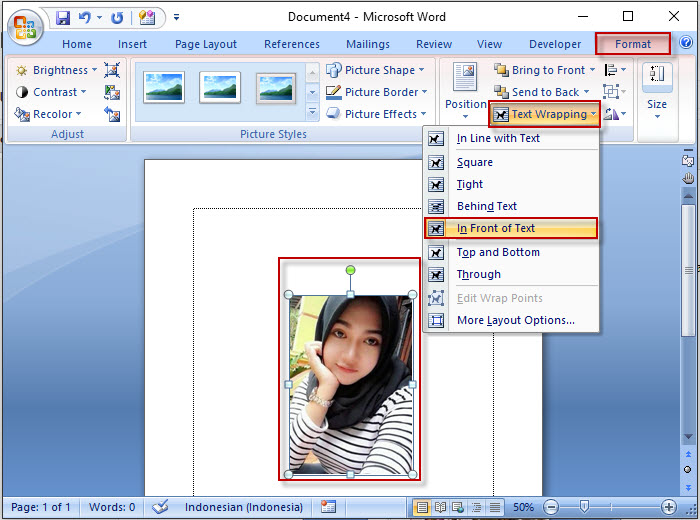Open the References tab
Screen dimensions: 700x520
click(292, 44)
